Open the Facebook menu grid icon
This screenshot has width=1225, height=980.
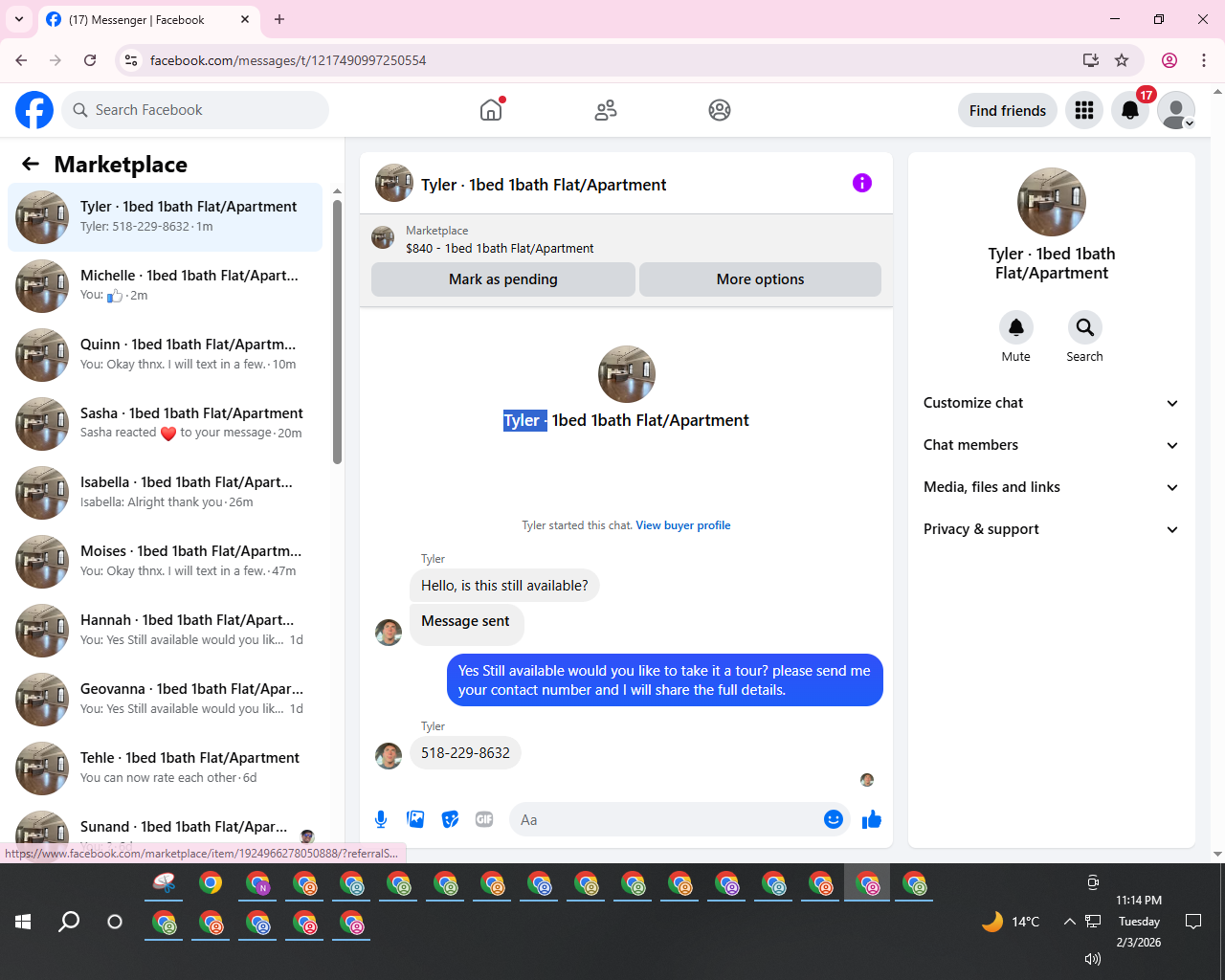pos(1084,110)
